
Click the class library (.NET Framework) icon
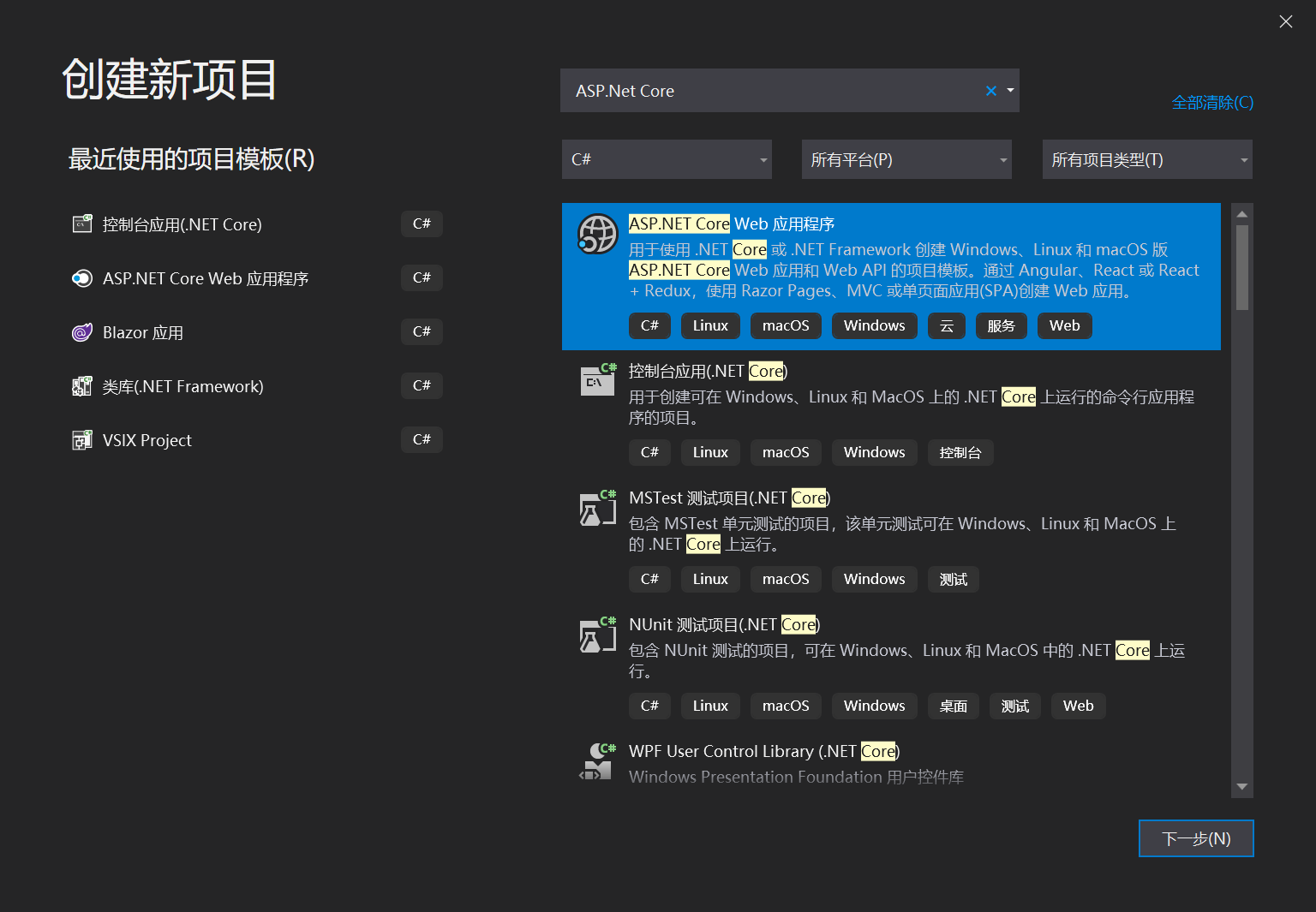click(82, 386)
